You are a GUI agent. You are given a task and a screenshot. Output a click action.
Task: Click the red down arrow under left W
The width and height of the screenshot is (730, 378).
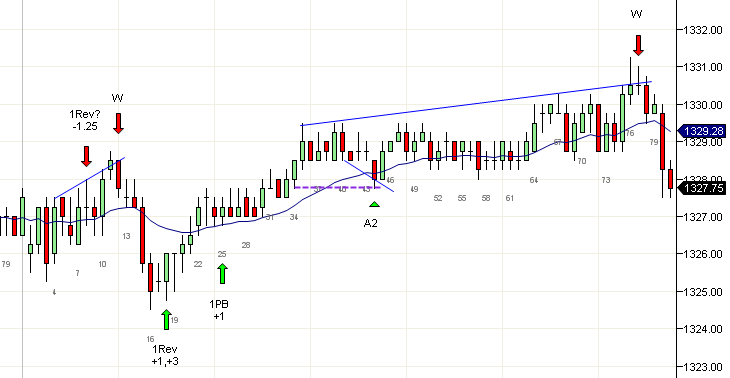[118, 123]
